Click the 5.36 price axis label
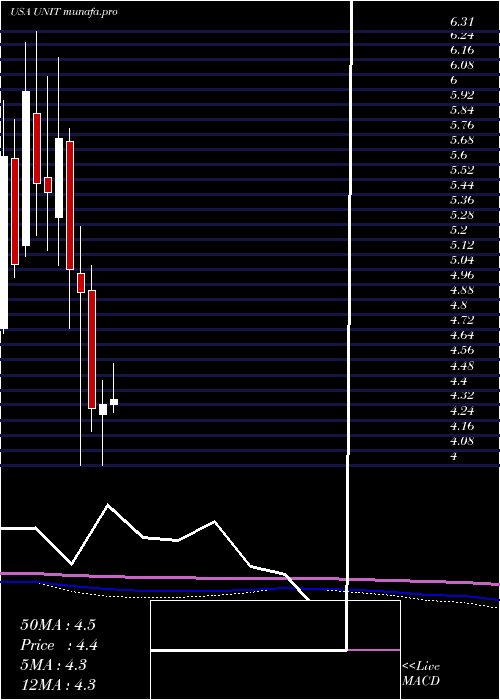 point(462,200)
